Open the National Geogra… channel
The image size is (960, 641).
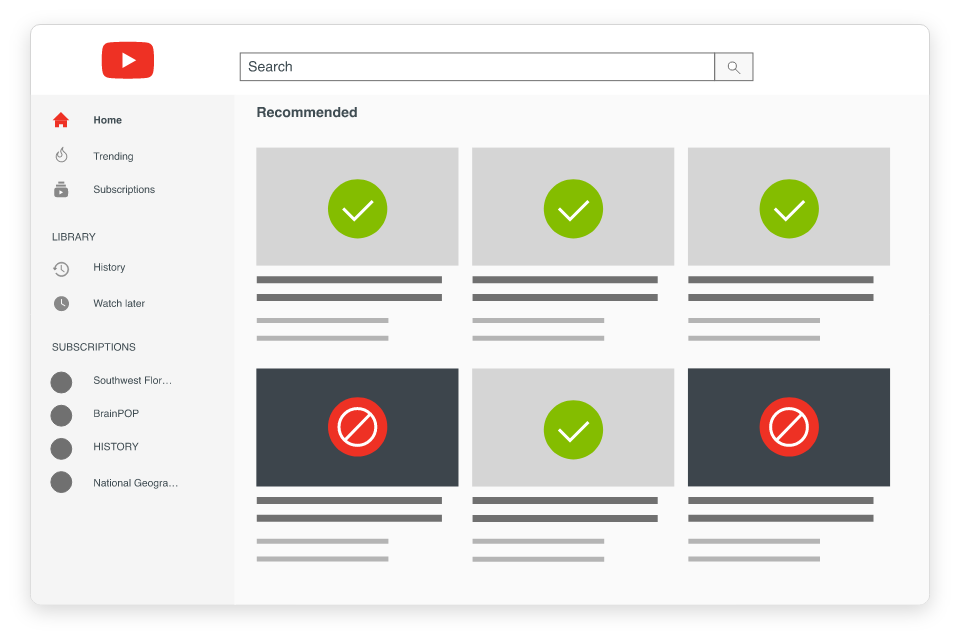click(135, 483)
